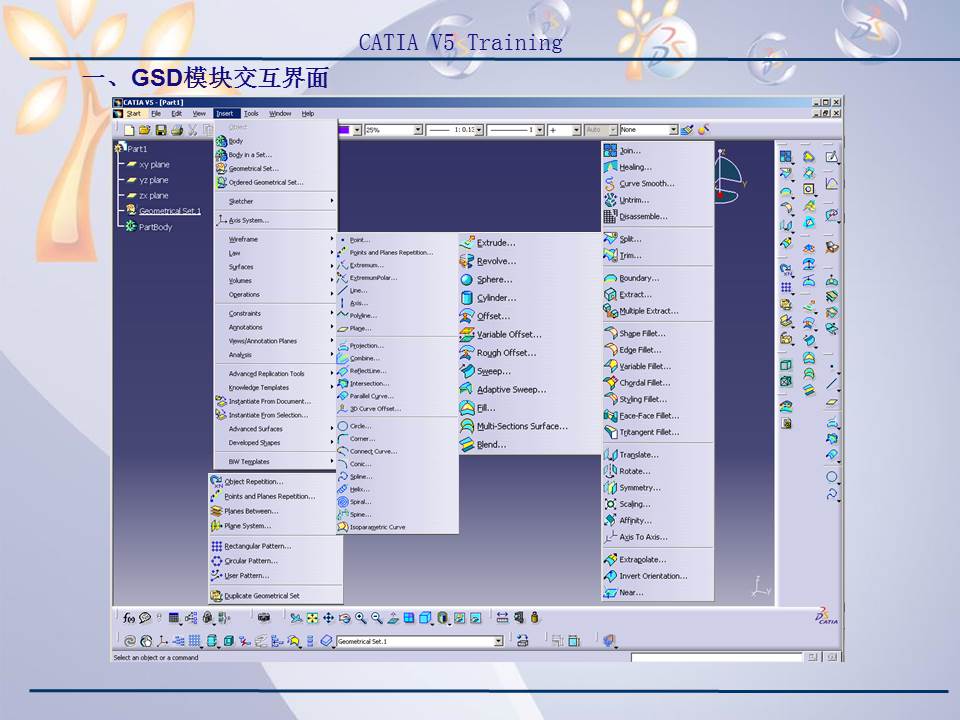Open the graphic properties color swatch
Screen dimensions: 960x720
point(342,130)
